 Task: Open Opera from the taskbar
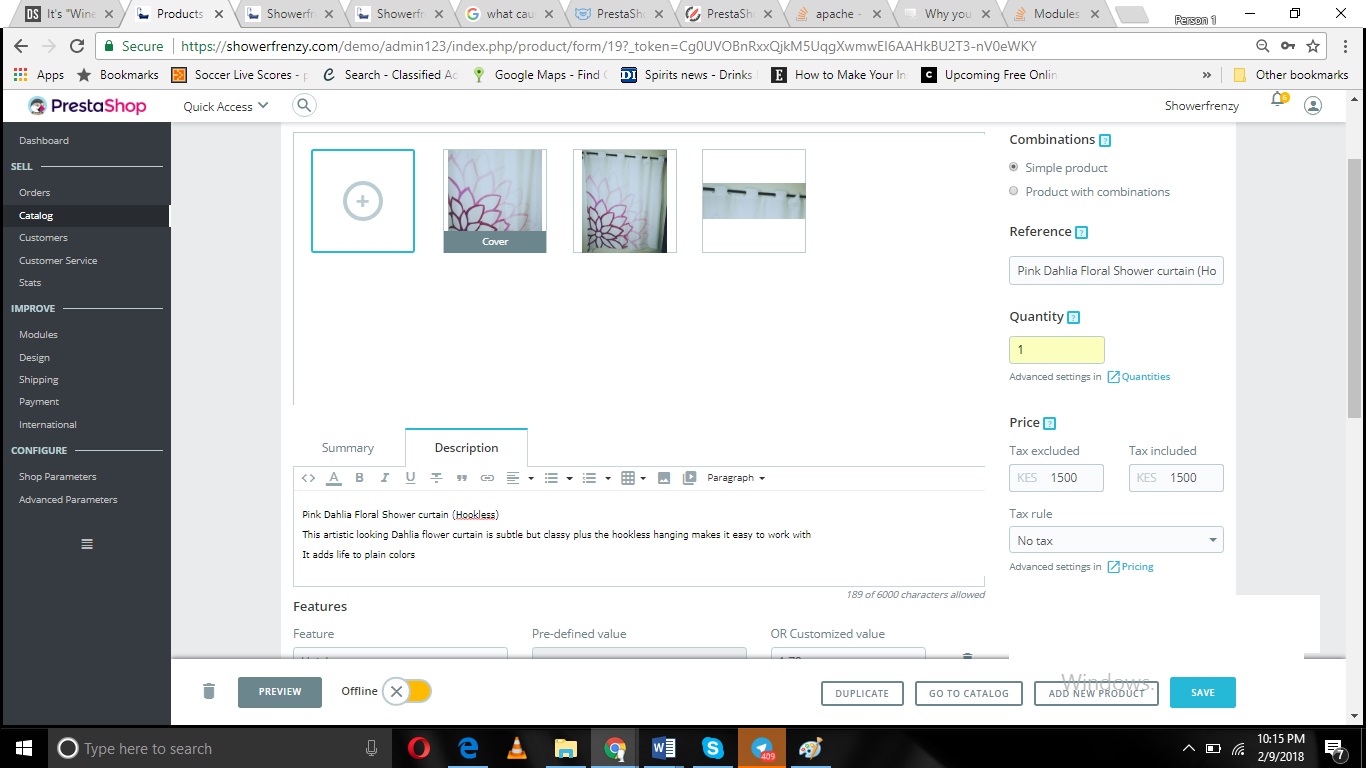[x=419, y=748]
